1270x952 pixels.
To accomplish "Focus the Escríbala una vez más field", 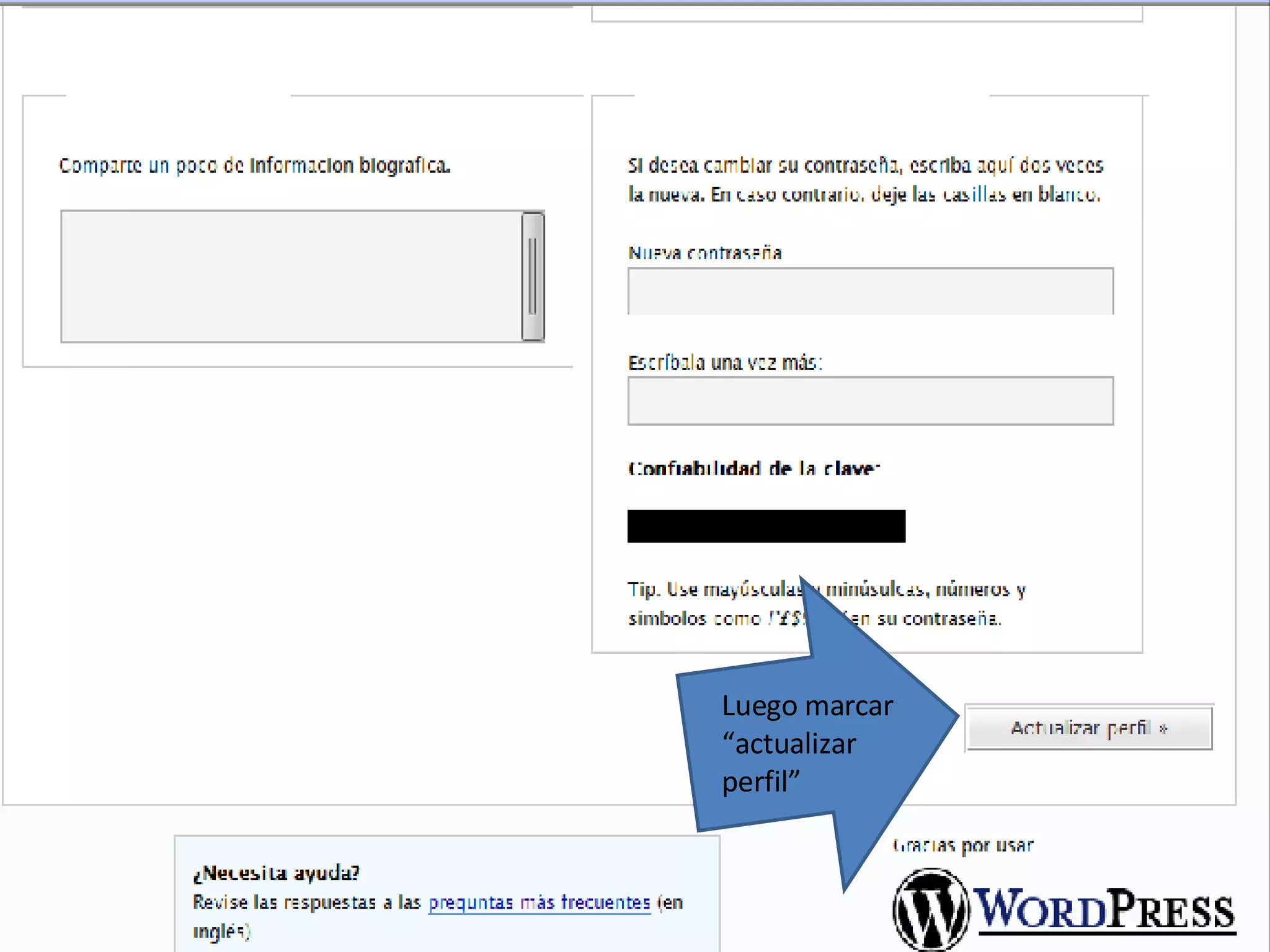I will (870, 401).
